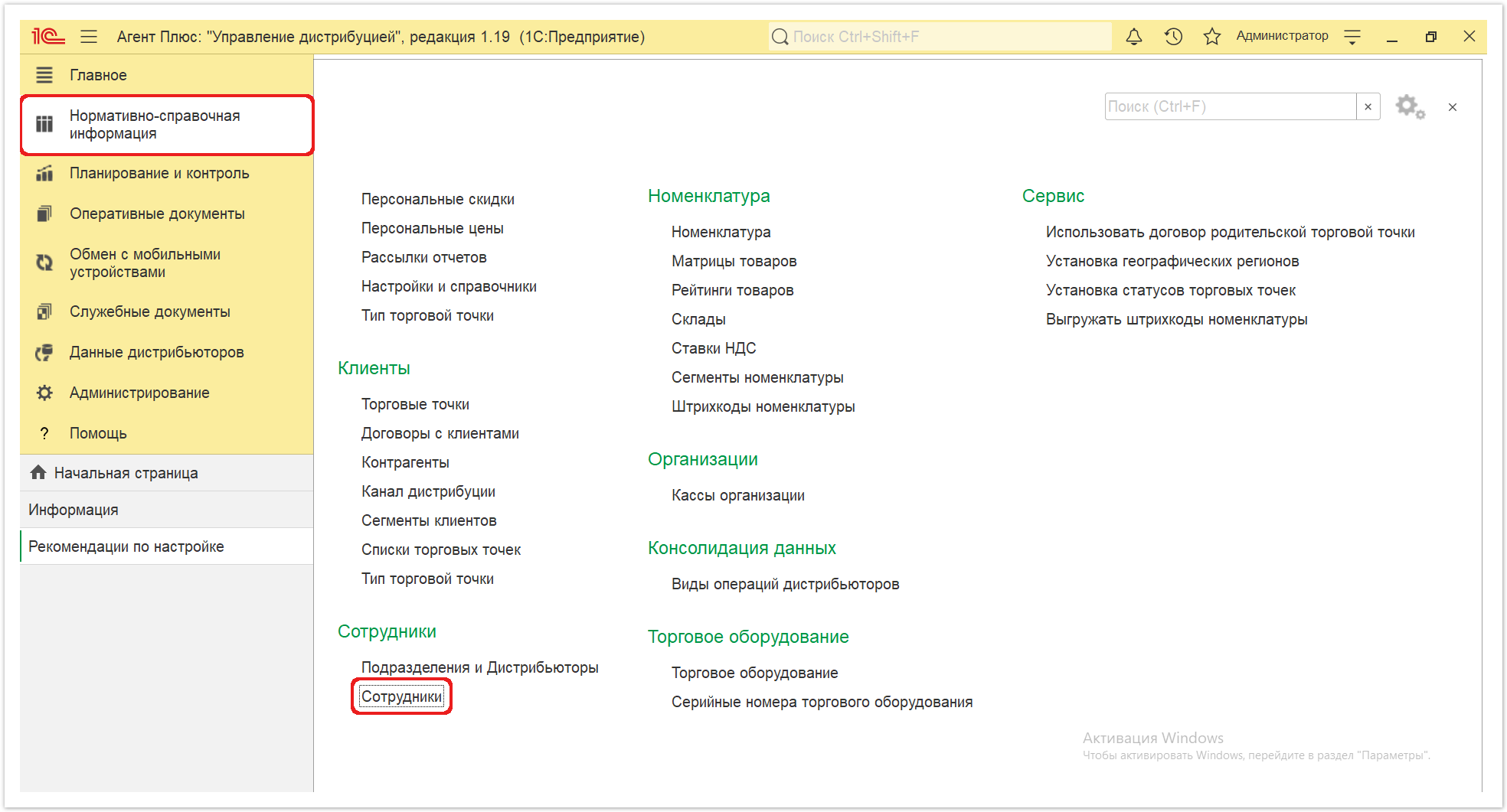Open service settings menu icon beside Администратор
This screenshot has width=1507, height=812.
tap(1352, 37)
